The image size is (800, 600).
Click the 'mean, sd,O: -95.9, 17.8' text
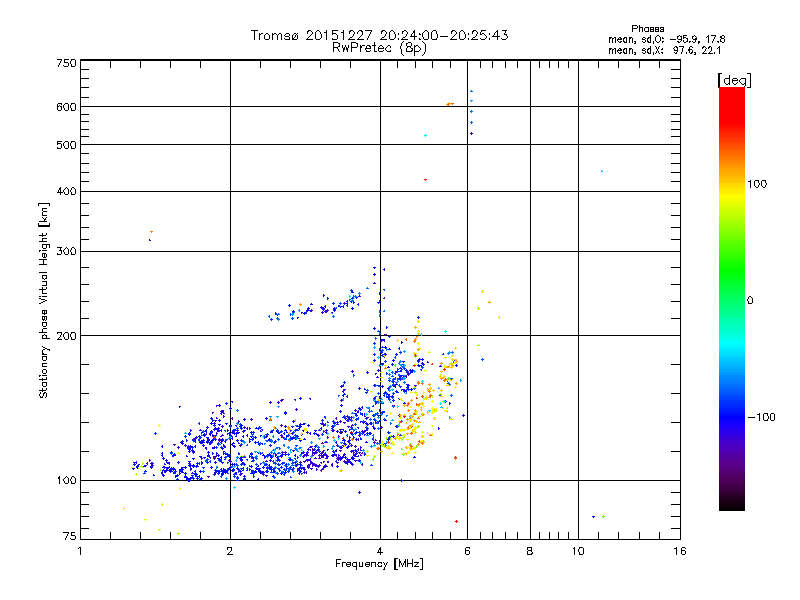click(666, 39)
